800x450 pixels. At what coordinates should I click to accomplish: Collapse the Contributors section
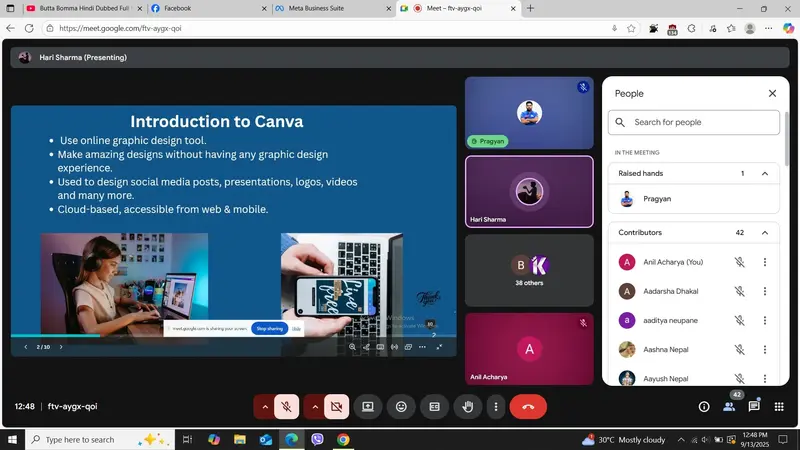765,233
